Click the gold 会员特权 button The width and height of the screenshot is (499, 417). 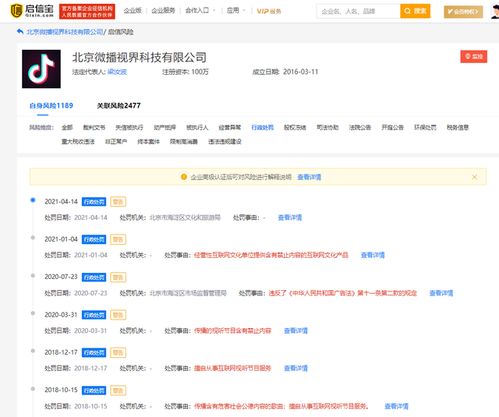tap(463, 12)
